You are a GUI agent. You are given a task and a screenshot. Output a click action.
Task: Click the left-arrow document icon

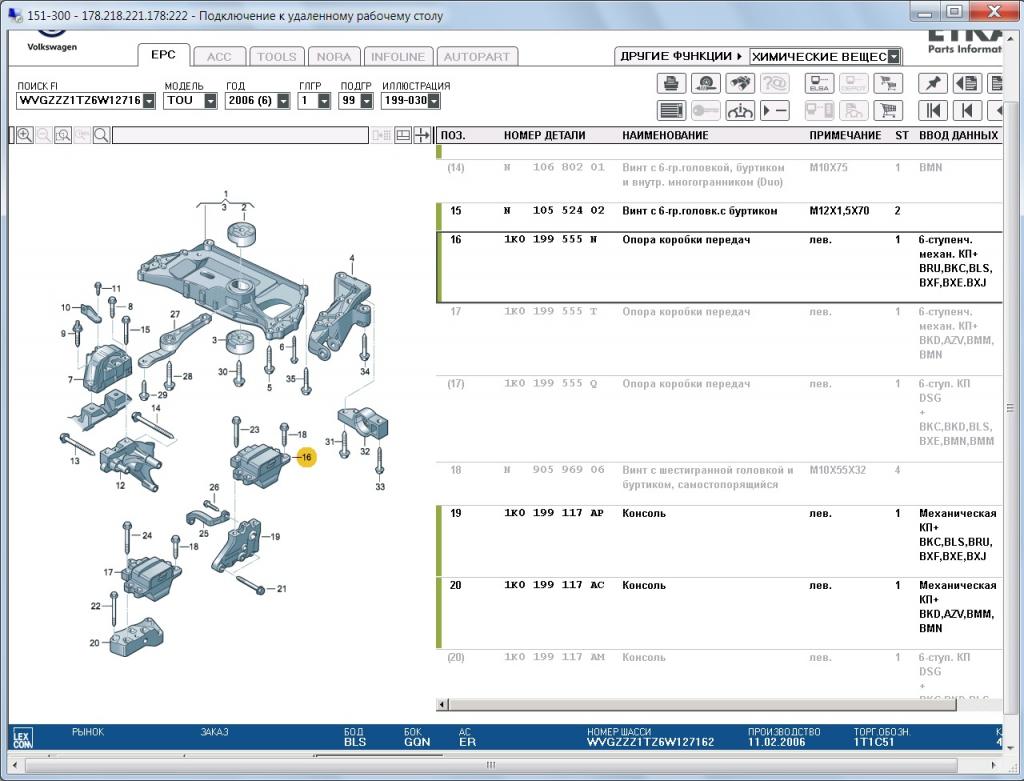click(x=967, y=84)
